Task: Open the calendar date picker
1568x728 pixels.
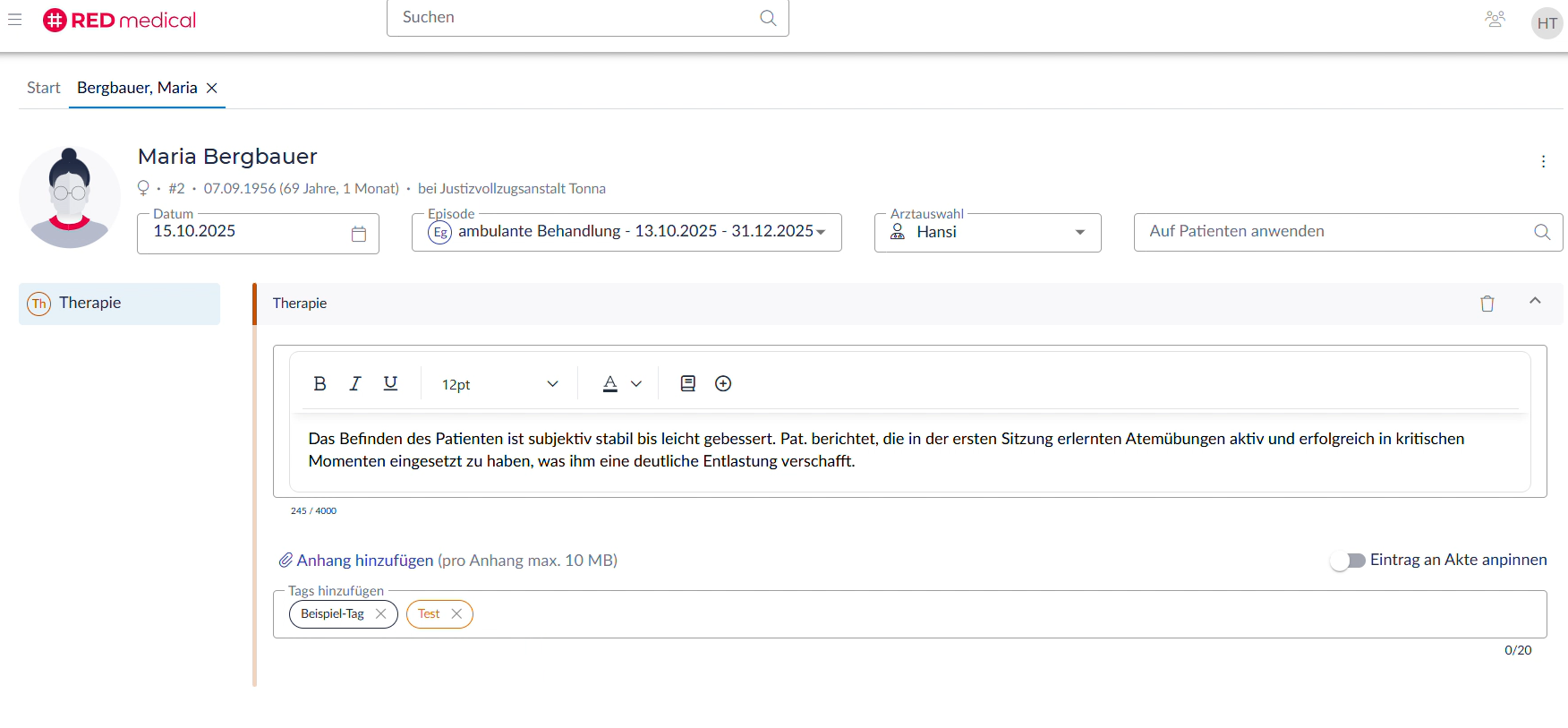Action: click(359, 234)
